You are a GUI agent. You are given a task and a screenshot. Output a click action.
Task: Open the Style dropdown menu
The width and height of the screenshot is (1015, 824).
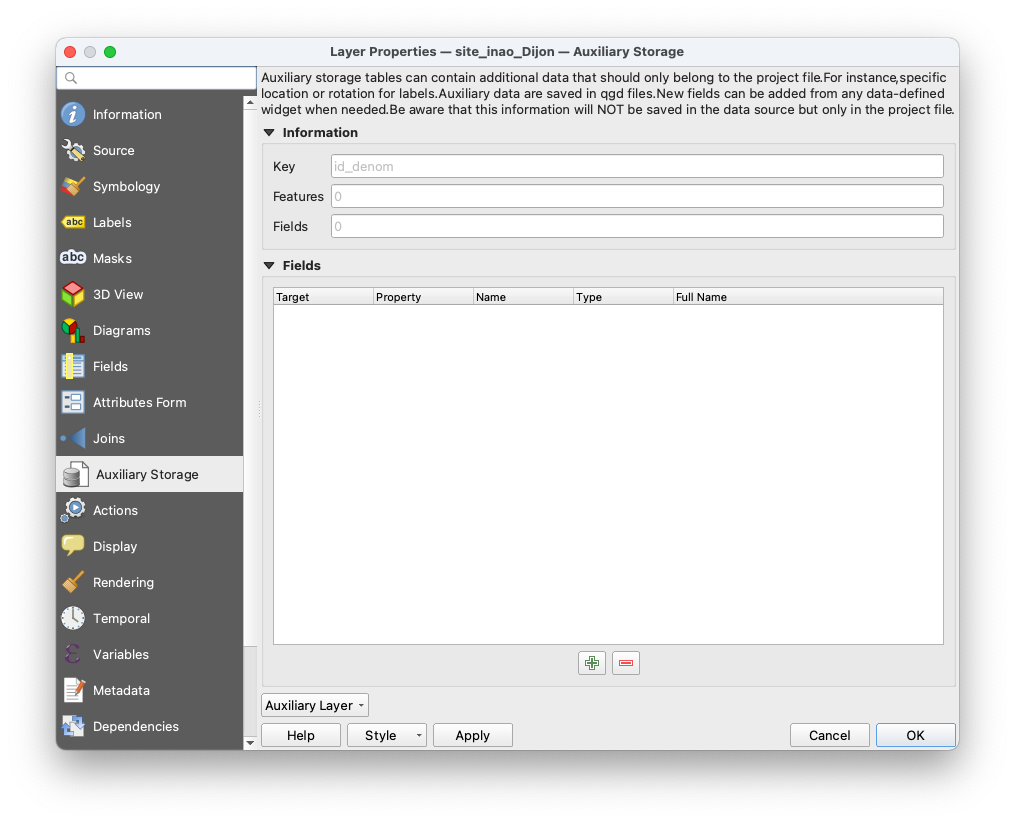tap(386, 735)
